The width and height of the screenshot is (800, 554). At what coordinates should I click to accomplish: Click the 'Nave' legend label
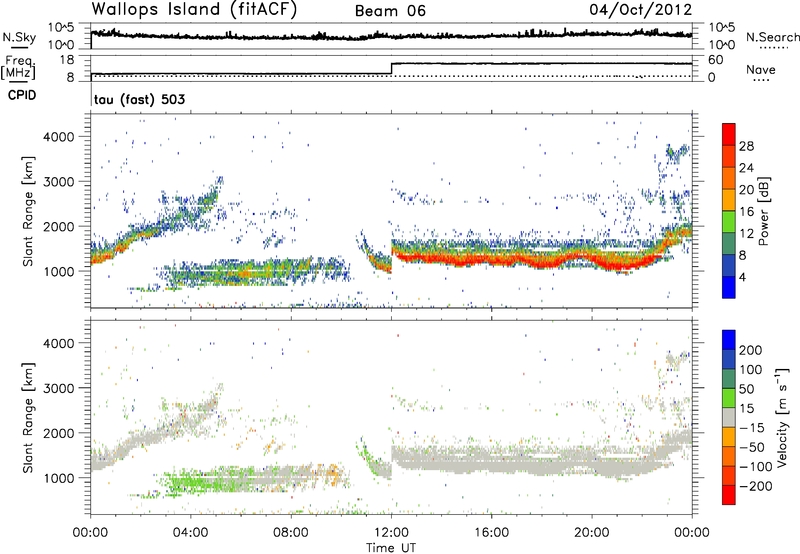(x=761, y=69)
